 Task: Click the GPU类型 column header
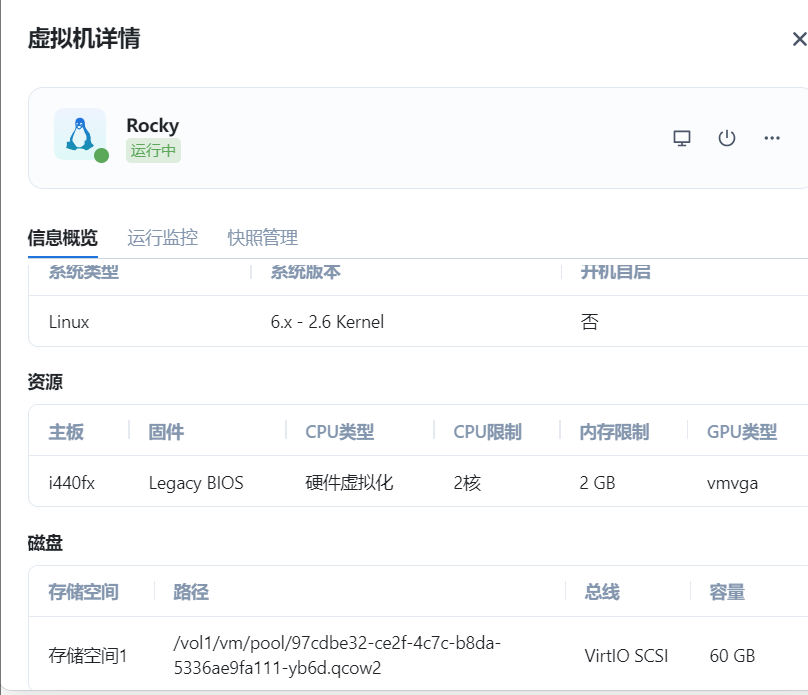click(x=742, y=432)
